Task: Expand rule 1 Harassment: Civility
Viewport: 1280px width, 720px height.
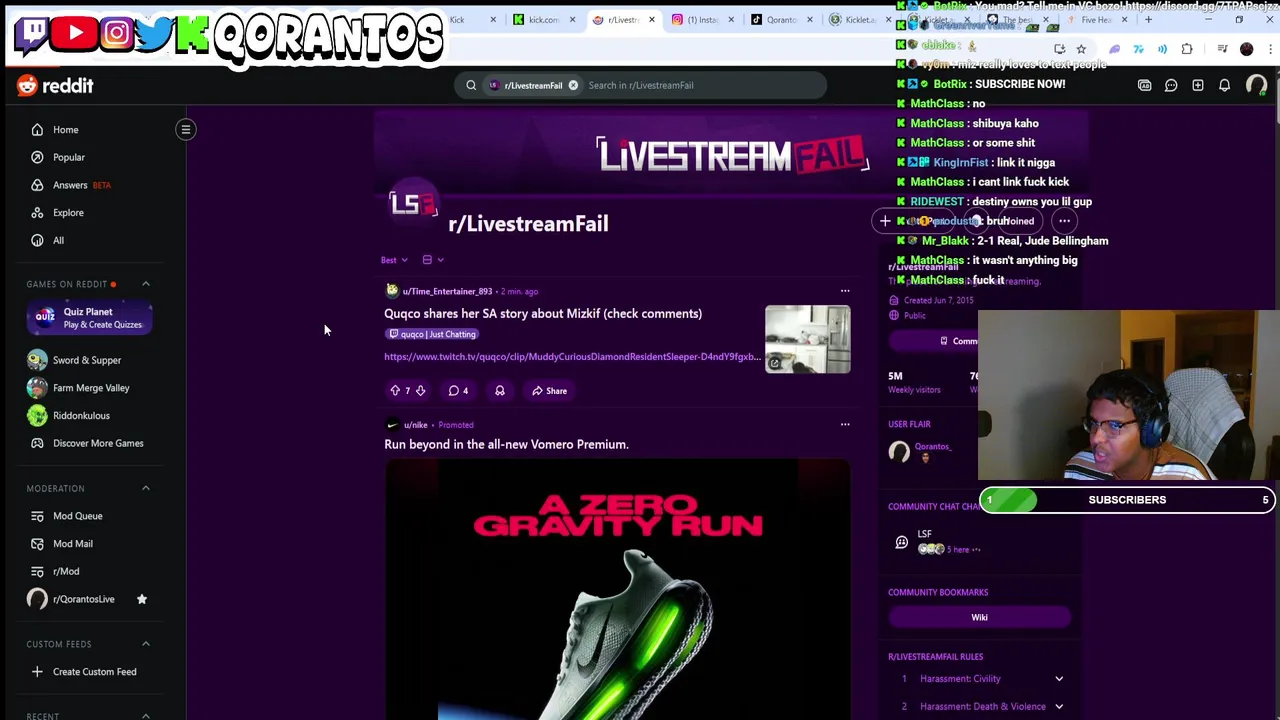Action: point(1059,679)
